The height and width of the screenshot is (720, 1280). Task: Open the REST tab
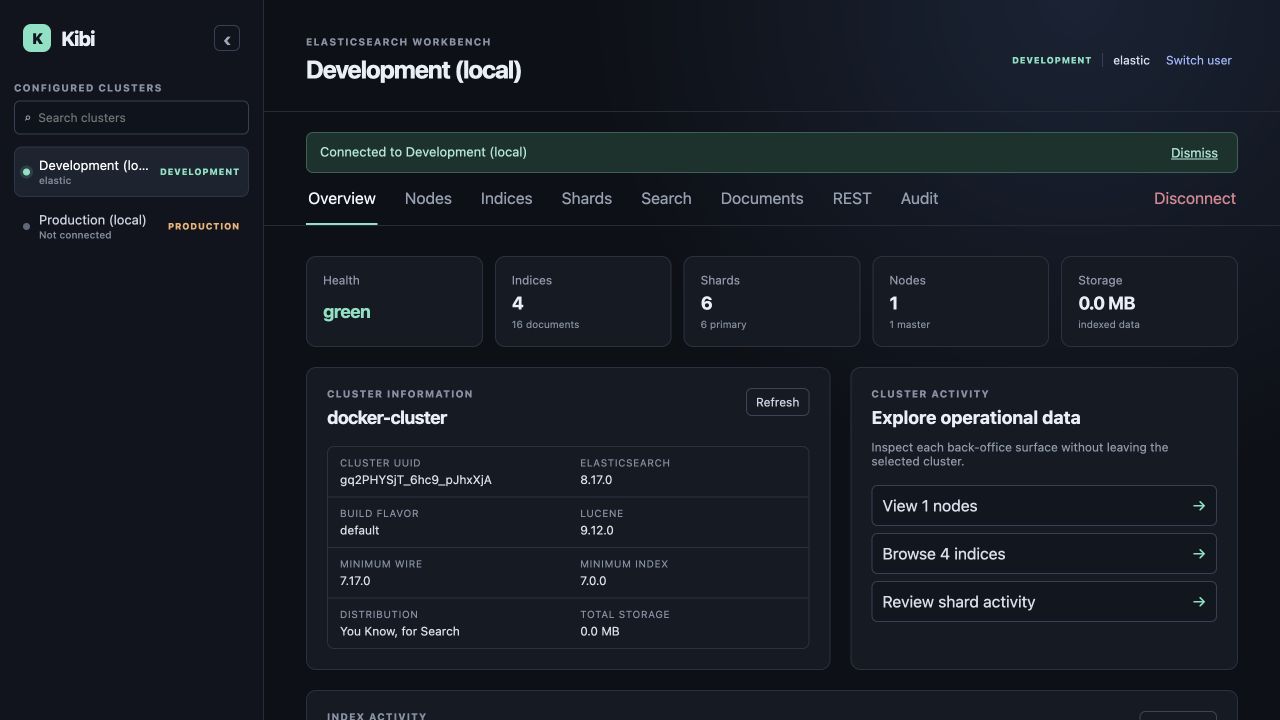point(852,199)
